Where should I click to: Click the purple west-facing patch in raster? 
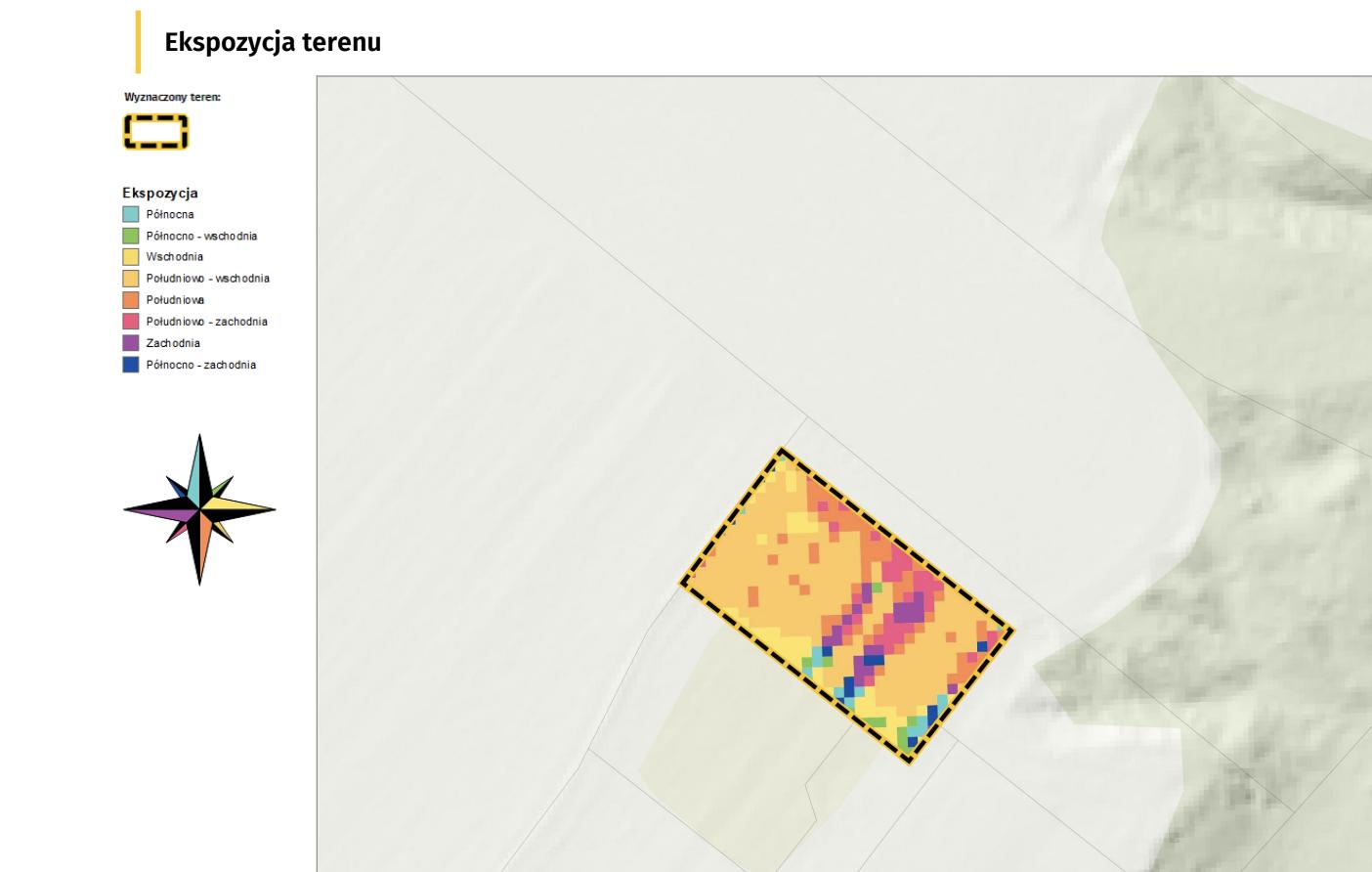click(x=909, y=612)
